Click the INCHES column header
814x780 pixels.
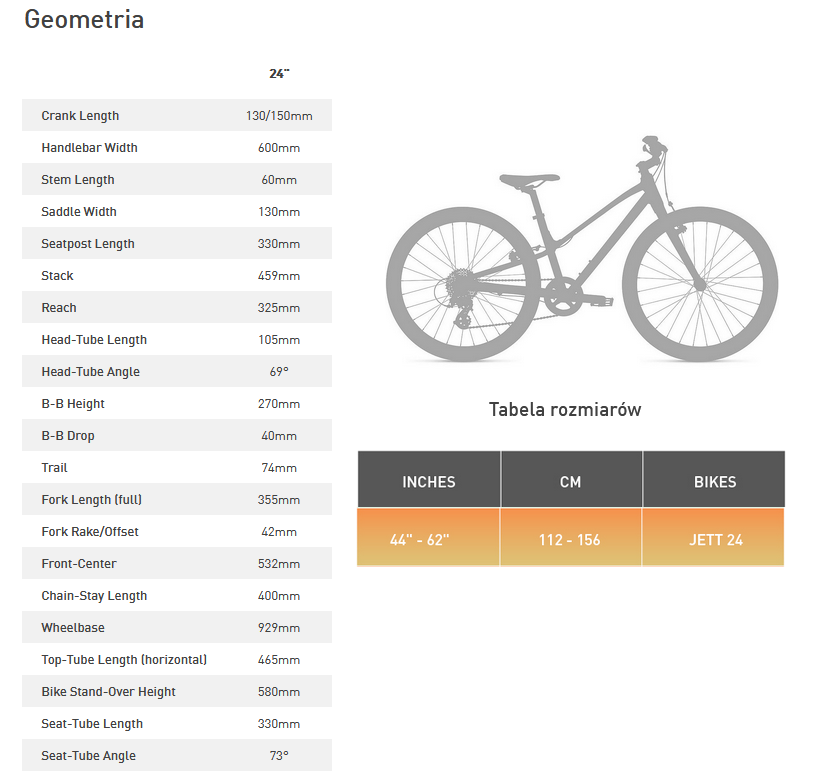[429, 480]
